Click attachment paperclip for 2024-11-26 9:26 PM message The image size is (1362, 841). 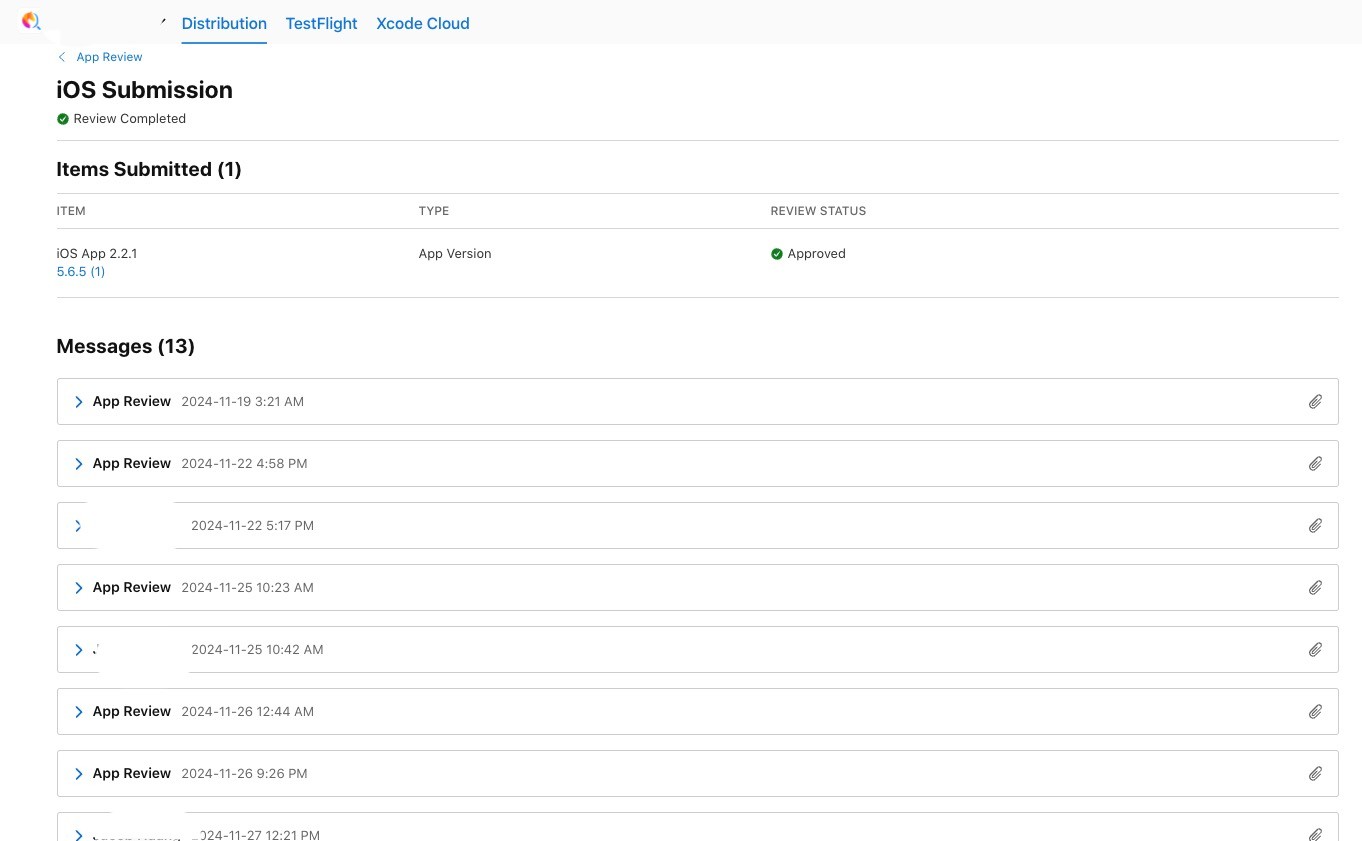pos(1315,774)
